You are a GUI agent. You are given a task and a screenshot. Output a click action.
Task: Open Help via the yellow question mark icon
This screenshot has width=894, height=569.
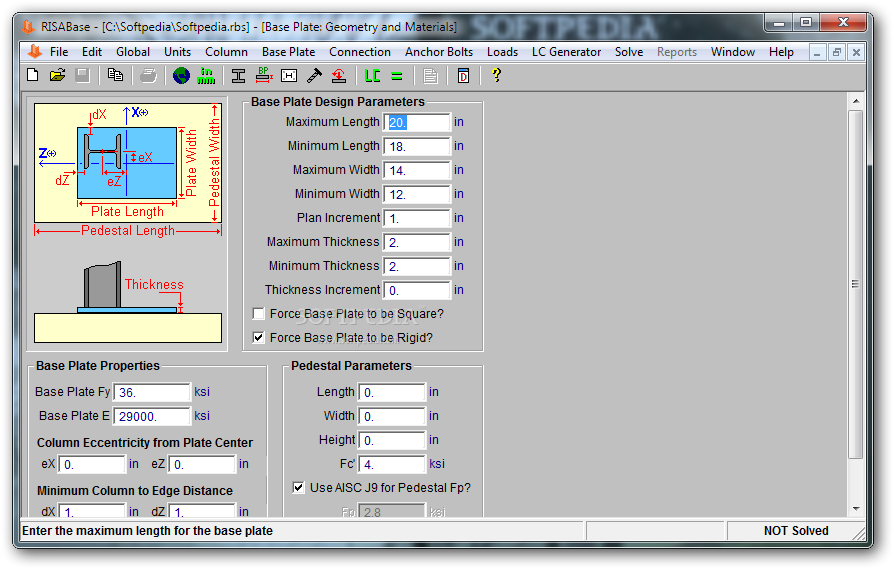click(496, 75)
